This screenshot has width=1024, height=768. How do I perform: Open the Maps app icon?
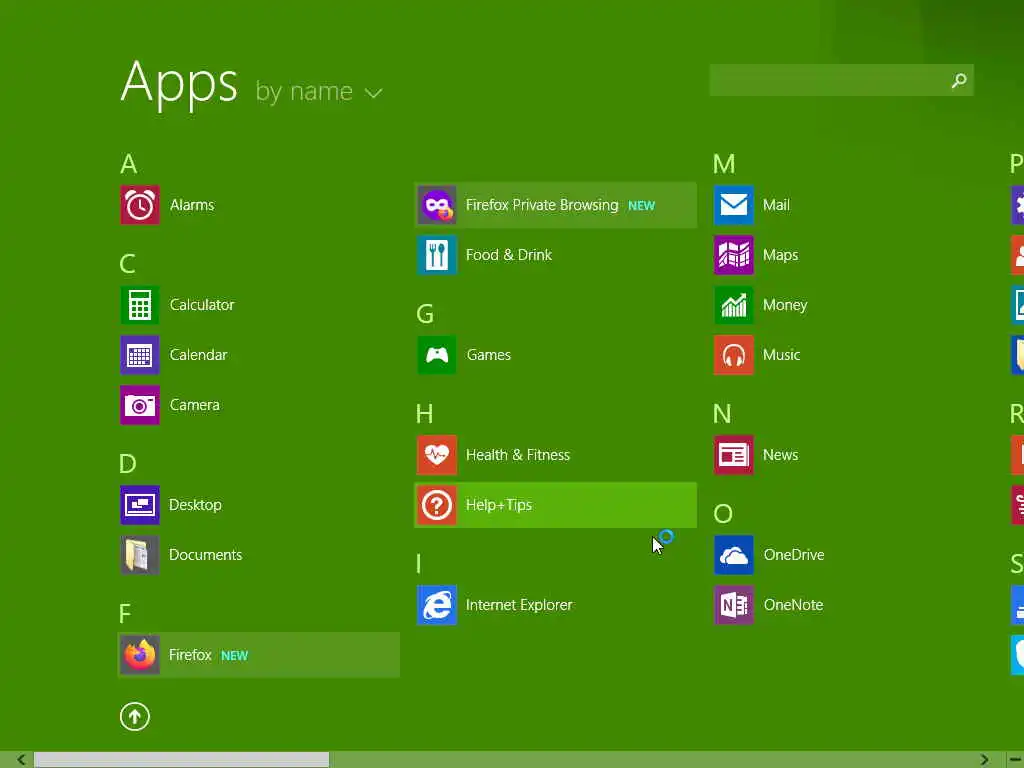[x=734, y=255]
